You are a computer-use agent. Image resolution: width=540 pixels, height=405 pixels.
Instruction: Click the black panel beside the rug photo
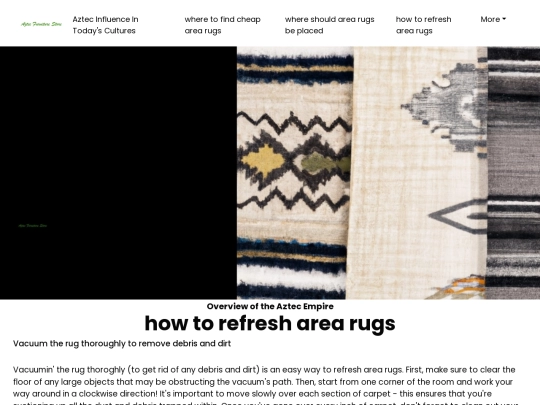[x=118, y=173]
